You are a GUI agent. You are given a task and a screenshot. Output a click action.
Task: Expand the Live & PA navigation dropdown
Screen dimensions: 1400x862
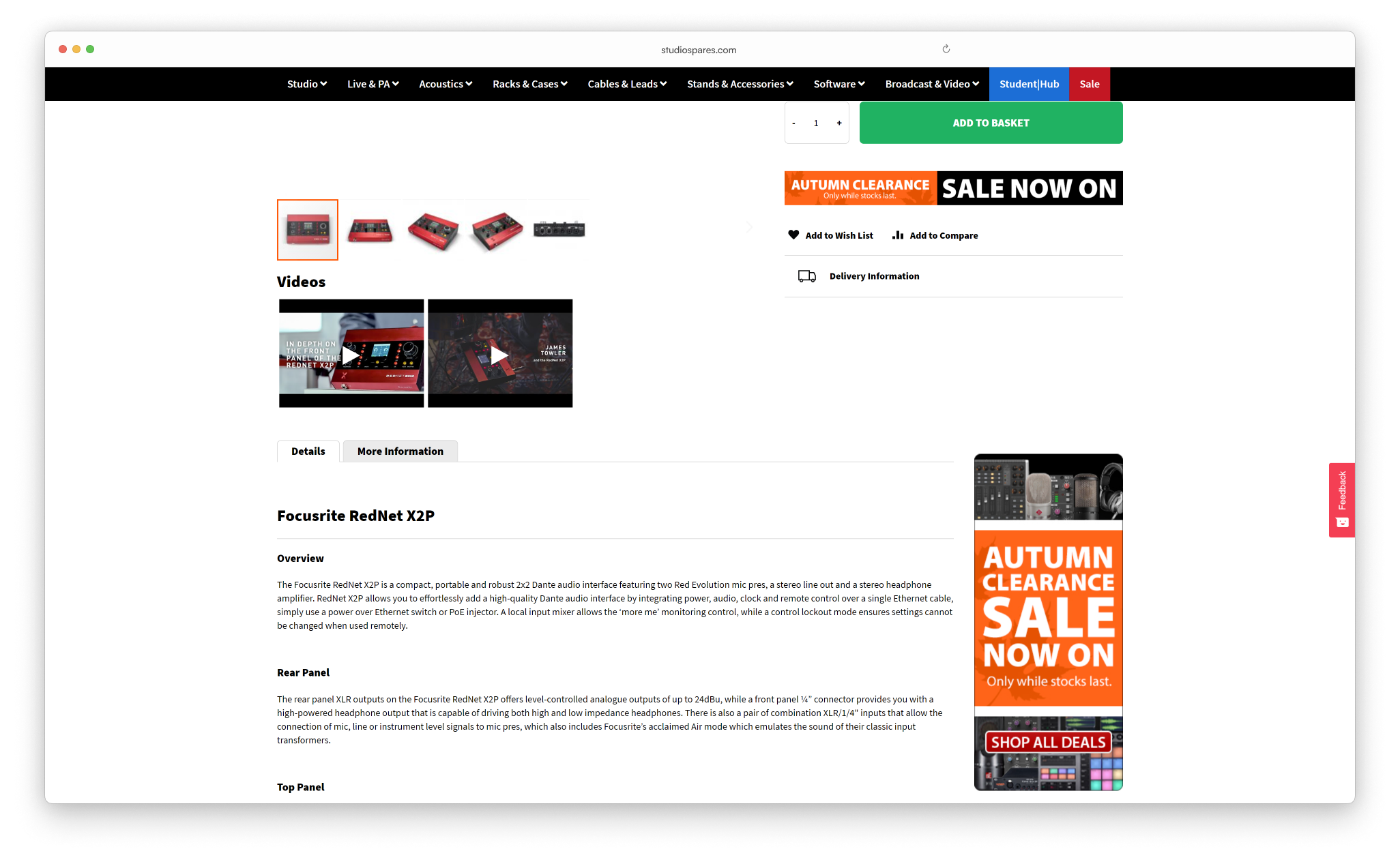click(373, 84)
